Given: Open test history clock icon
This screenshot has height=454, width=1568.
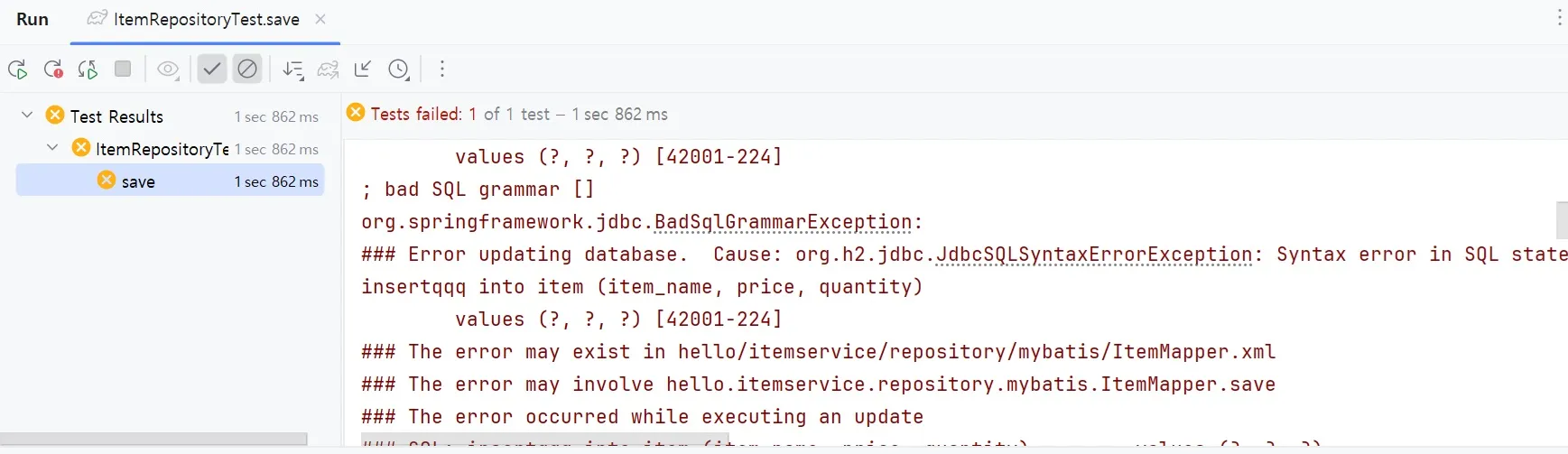Looking at the screenshot, I should [398, 69].
